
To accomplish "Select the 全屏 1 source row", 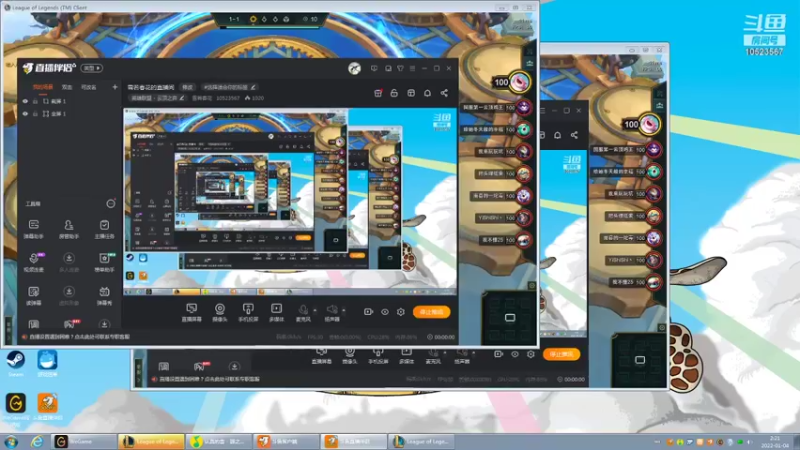I will (70, 114).
